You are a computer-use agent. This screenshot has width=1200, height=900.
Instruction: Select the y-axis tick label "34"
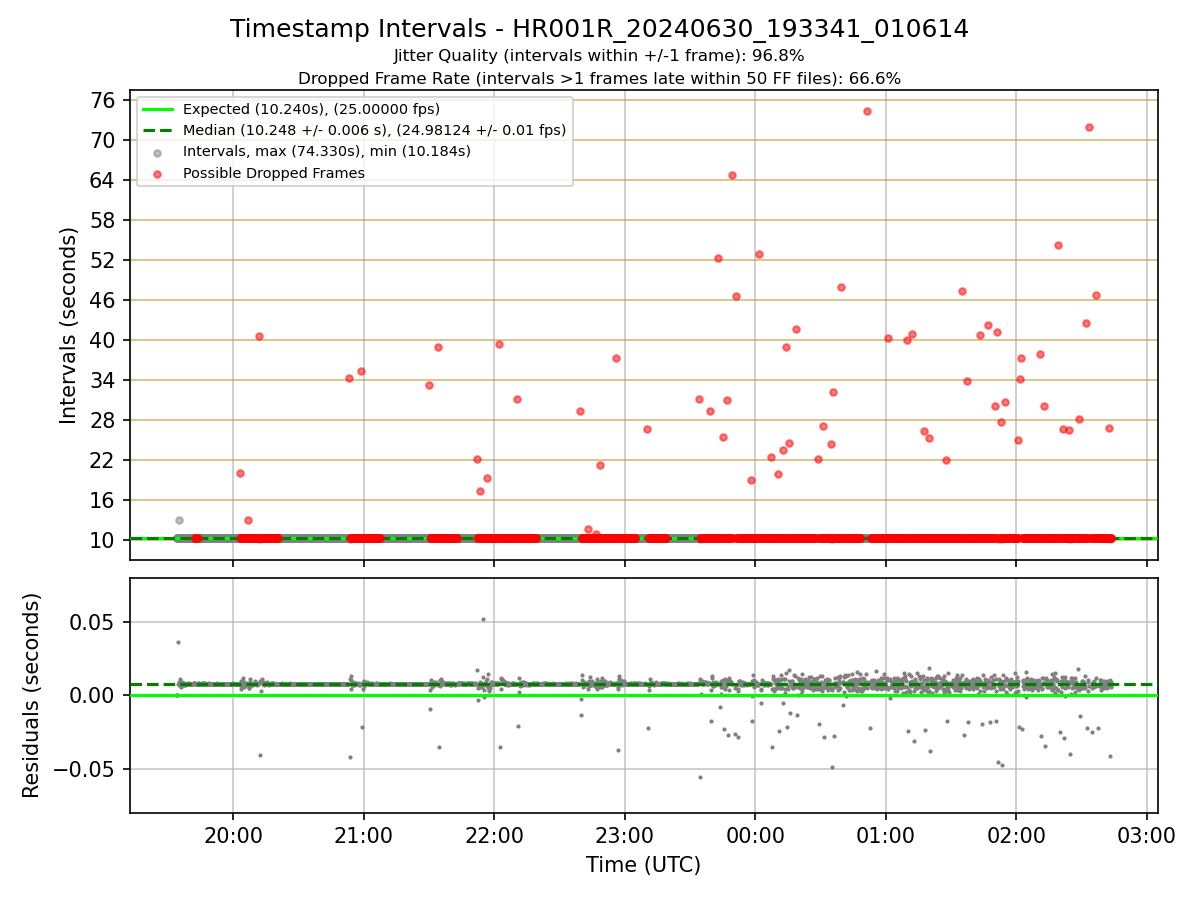(102, 380)
